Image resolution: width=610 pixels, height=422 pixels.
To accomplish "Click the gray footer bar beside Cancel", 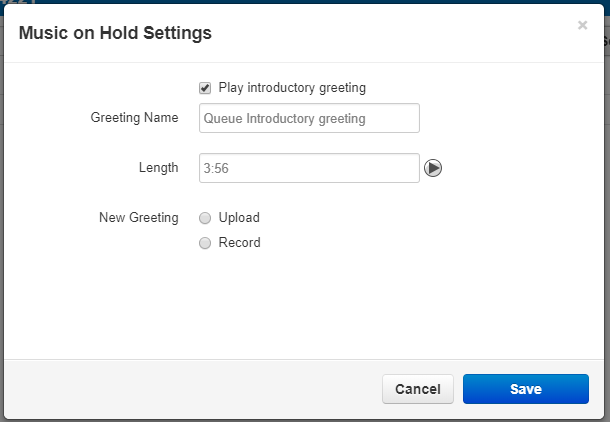I will pyautogui.click(x=193, y=389).
